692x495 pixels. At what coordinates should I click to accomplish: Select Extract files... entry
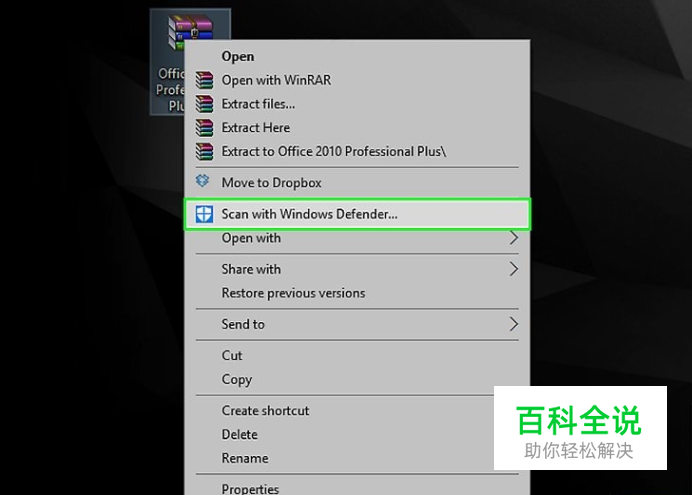point(357,104)
